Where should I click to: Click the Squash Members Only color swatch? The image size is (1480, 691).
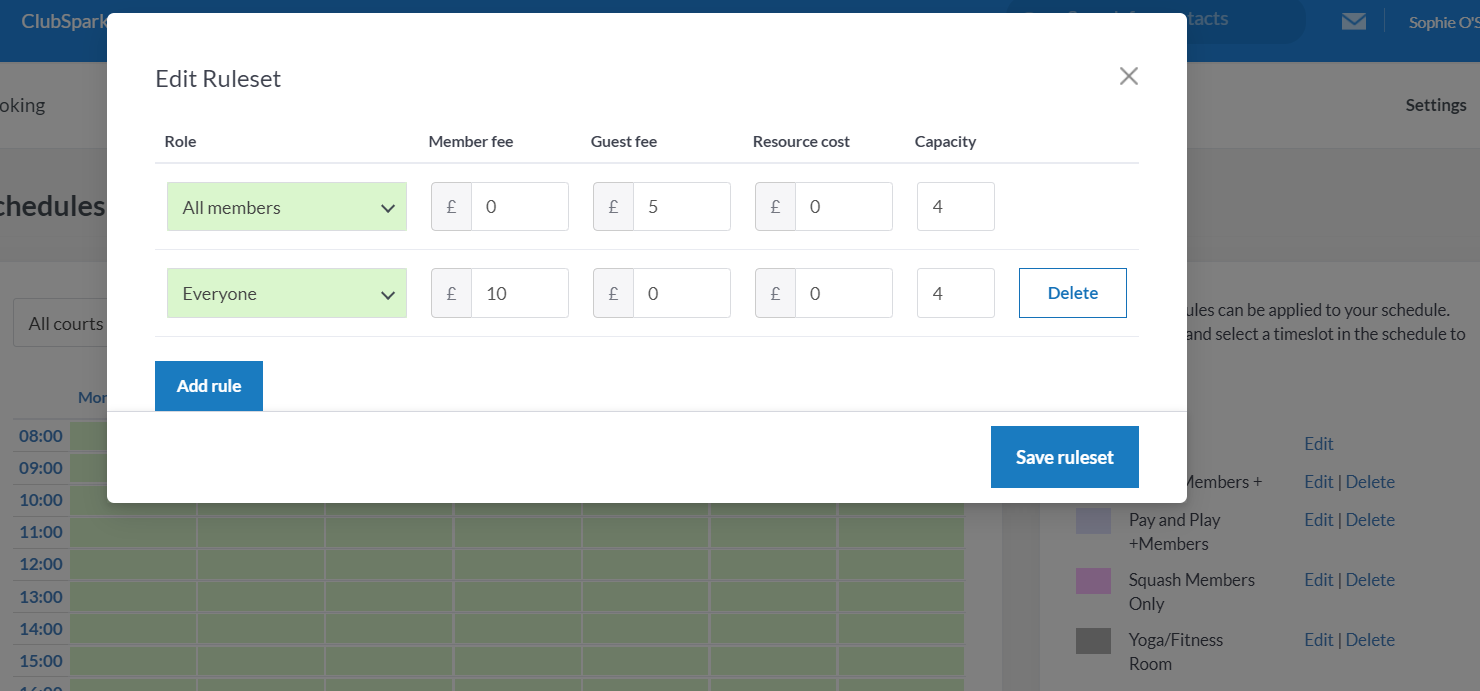(1093, 581)
